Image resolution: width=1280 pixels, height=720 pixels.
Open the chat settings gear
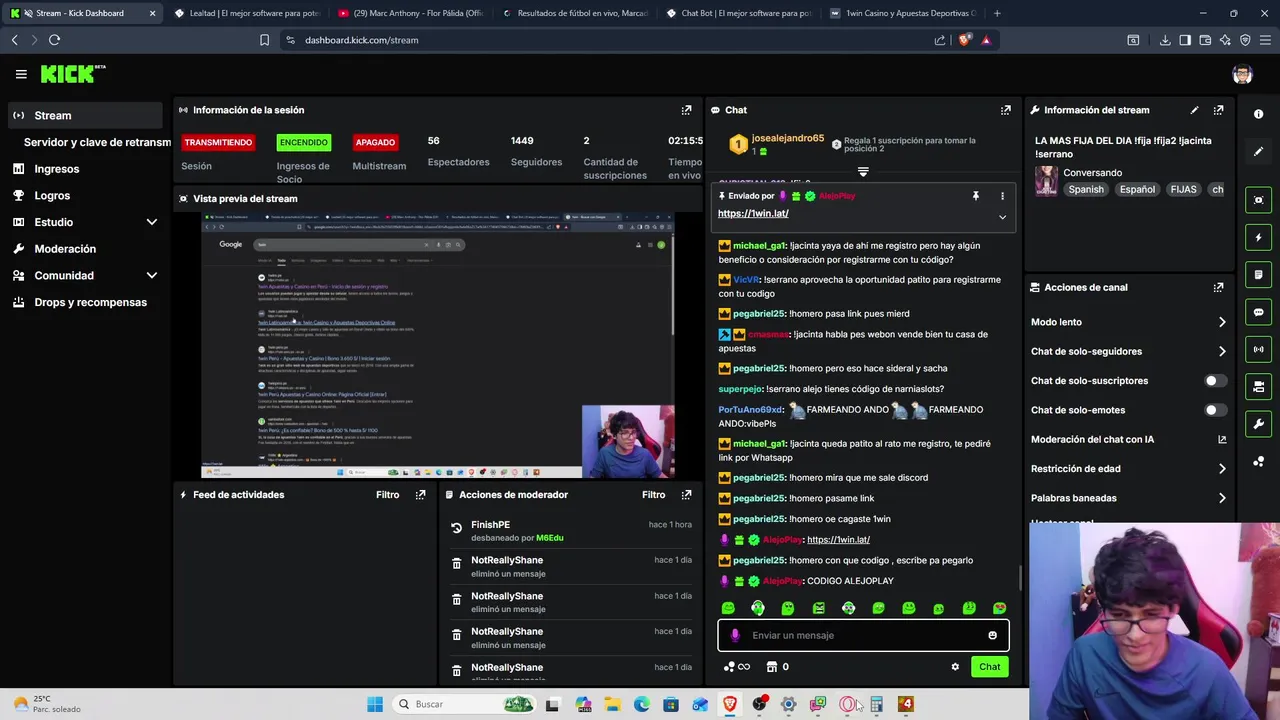955,667
